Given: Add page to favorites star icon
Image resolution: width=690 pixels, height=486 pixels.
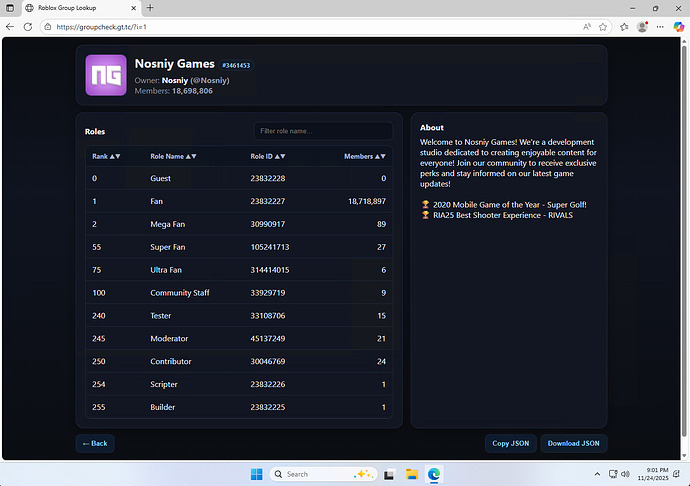Looking at the screenshot, I should pos(603,27).
